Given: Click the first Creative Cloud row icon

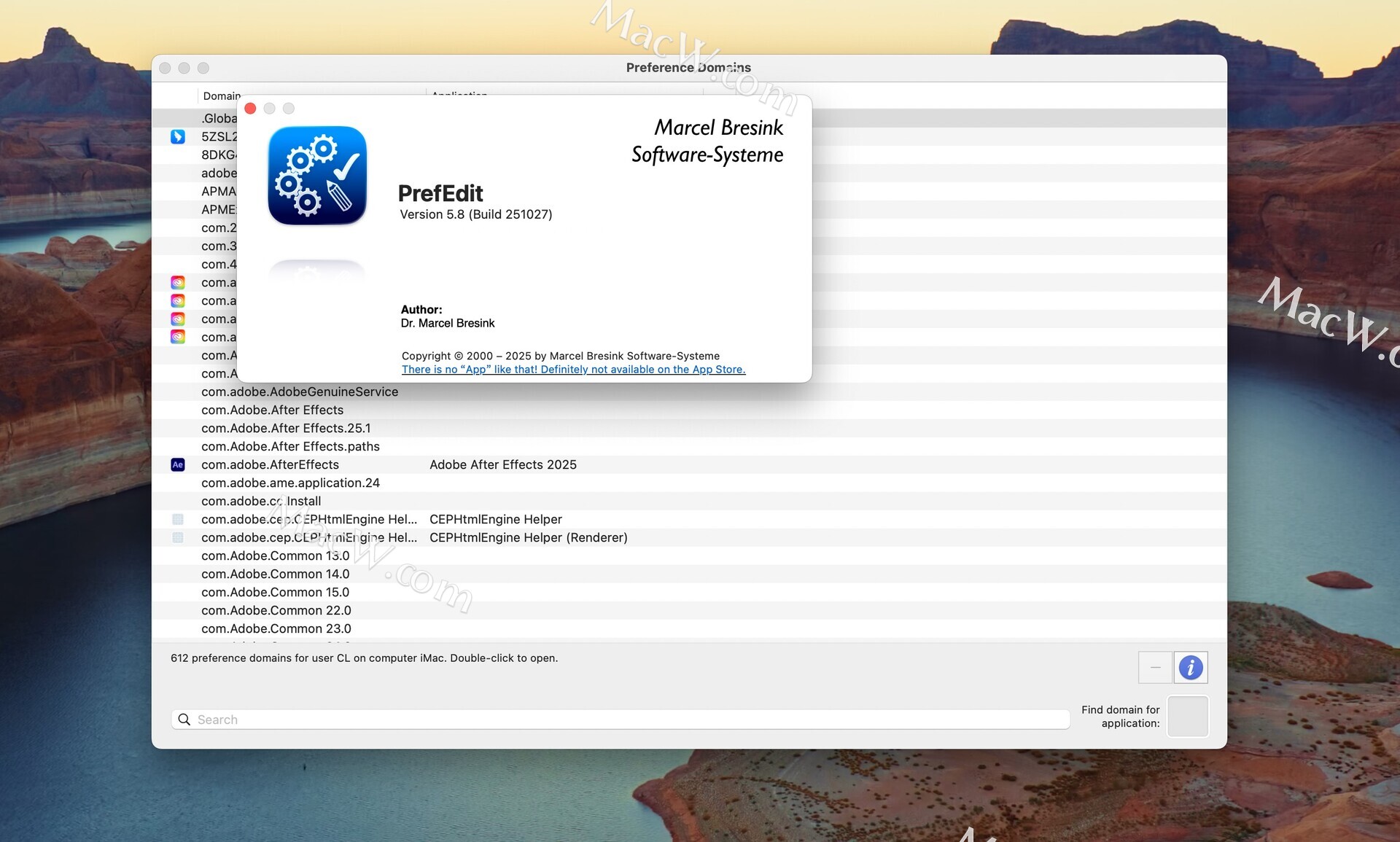Looking at the screenshot, I should [177, 282].
